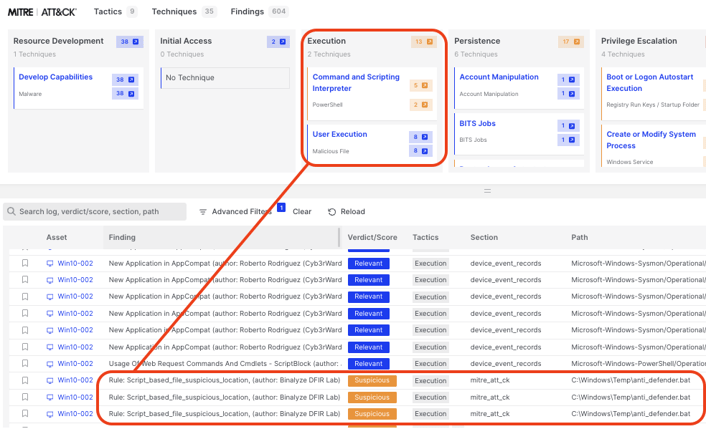Select the Resource Development tactic title
Viewport: 706px width, 429px height.
tap(58, 41)
